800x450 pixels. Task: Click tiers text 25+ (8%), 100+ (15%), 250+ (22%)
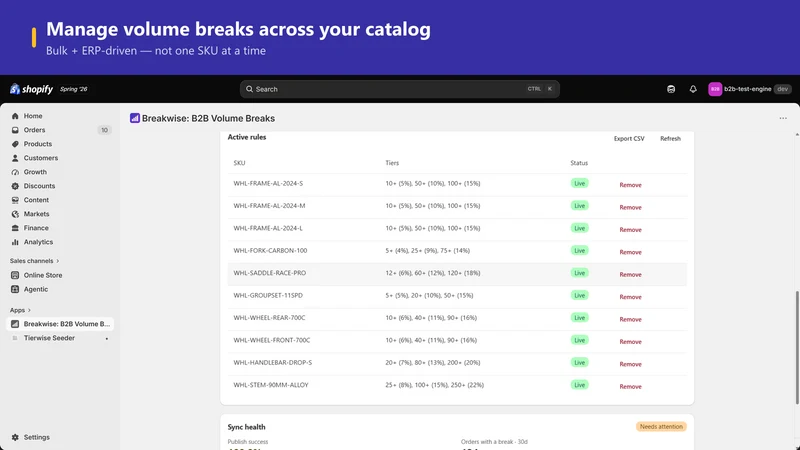[x=434, y=385]
